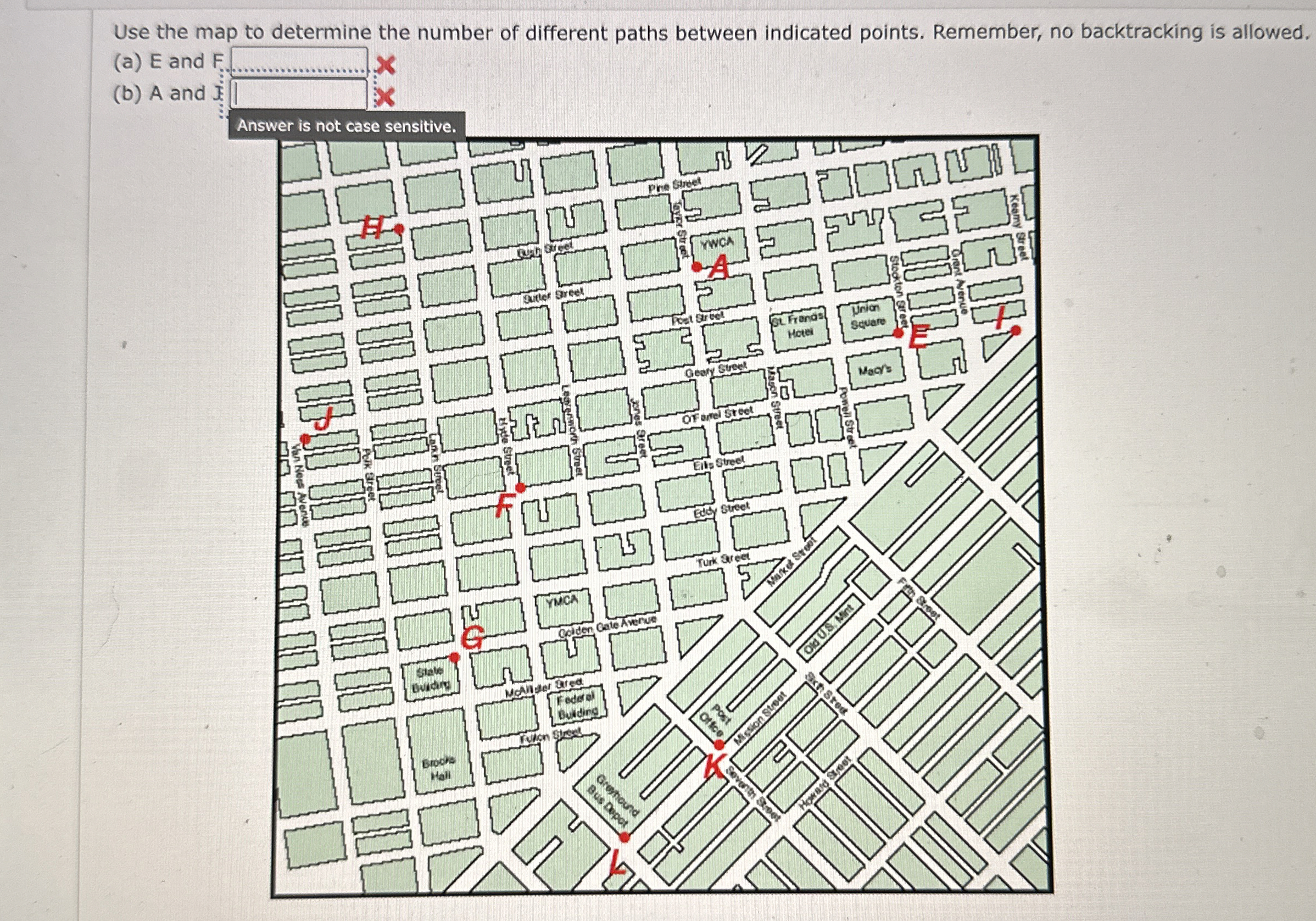Click the 'Eddy Street' label

click(x=722, y=509)
